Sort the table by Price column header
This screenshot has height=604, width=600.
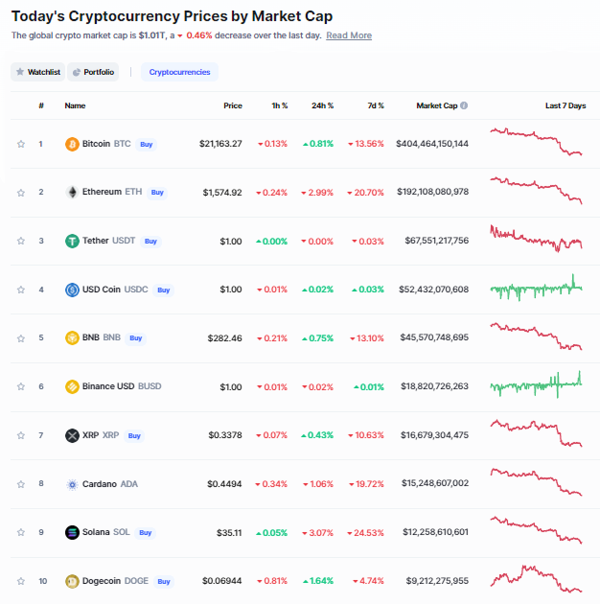[x=233, y=106]
